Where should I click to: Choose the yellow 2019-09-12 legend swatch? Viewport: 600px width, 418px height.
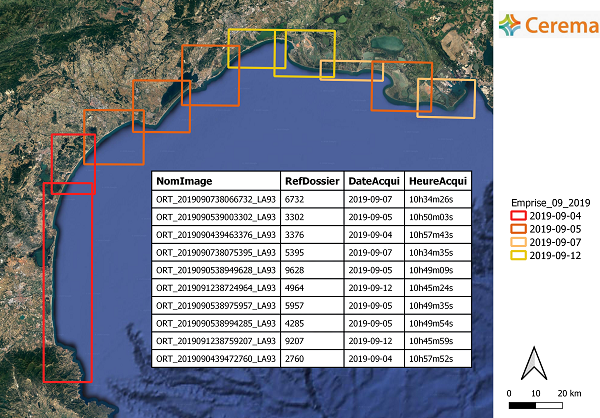[x=519, y=256]
